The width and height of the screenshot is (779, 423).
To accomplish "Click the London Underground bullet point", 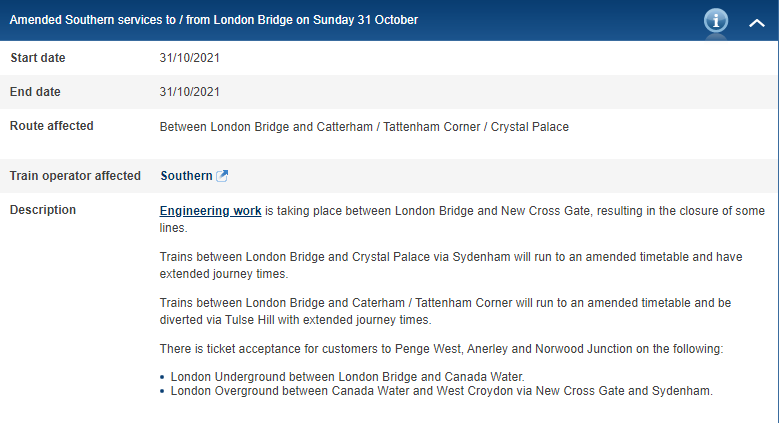I will click(348, 377).
